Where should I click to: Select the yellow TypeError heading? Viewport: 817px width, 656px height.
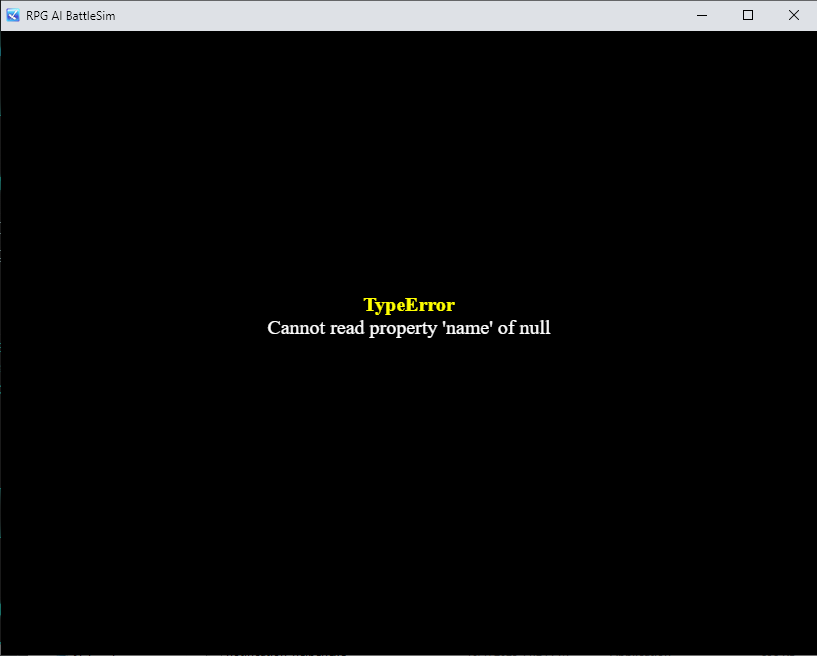408,305
